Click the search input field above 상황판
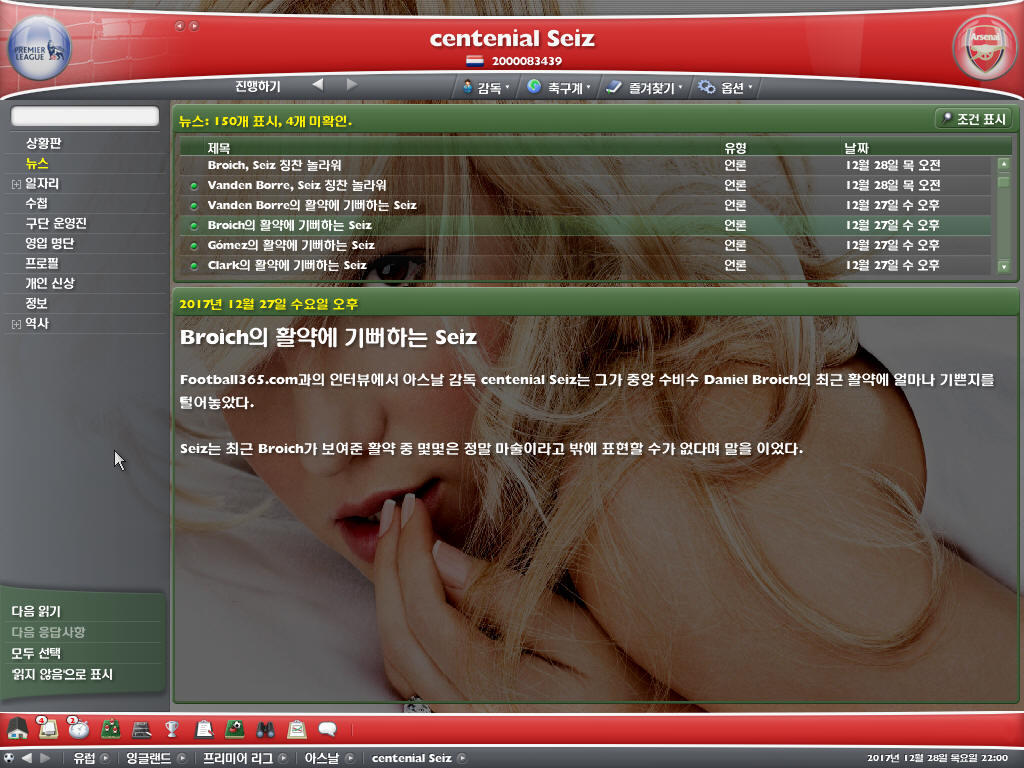This screenshot has width=1024, height=768. coord(83,116)
